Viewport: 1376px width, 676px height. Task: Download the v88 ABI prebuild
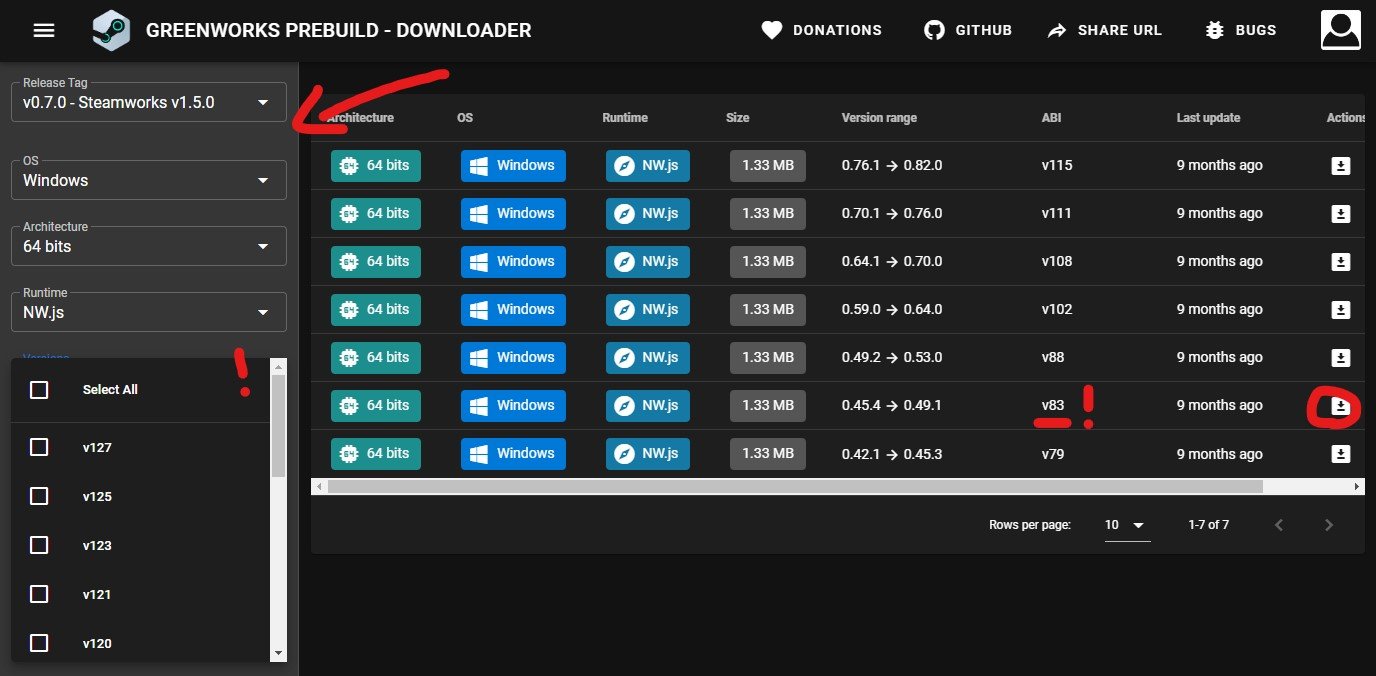[x=1341, y=358]
